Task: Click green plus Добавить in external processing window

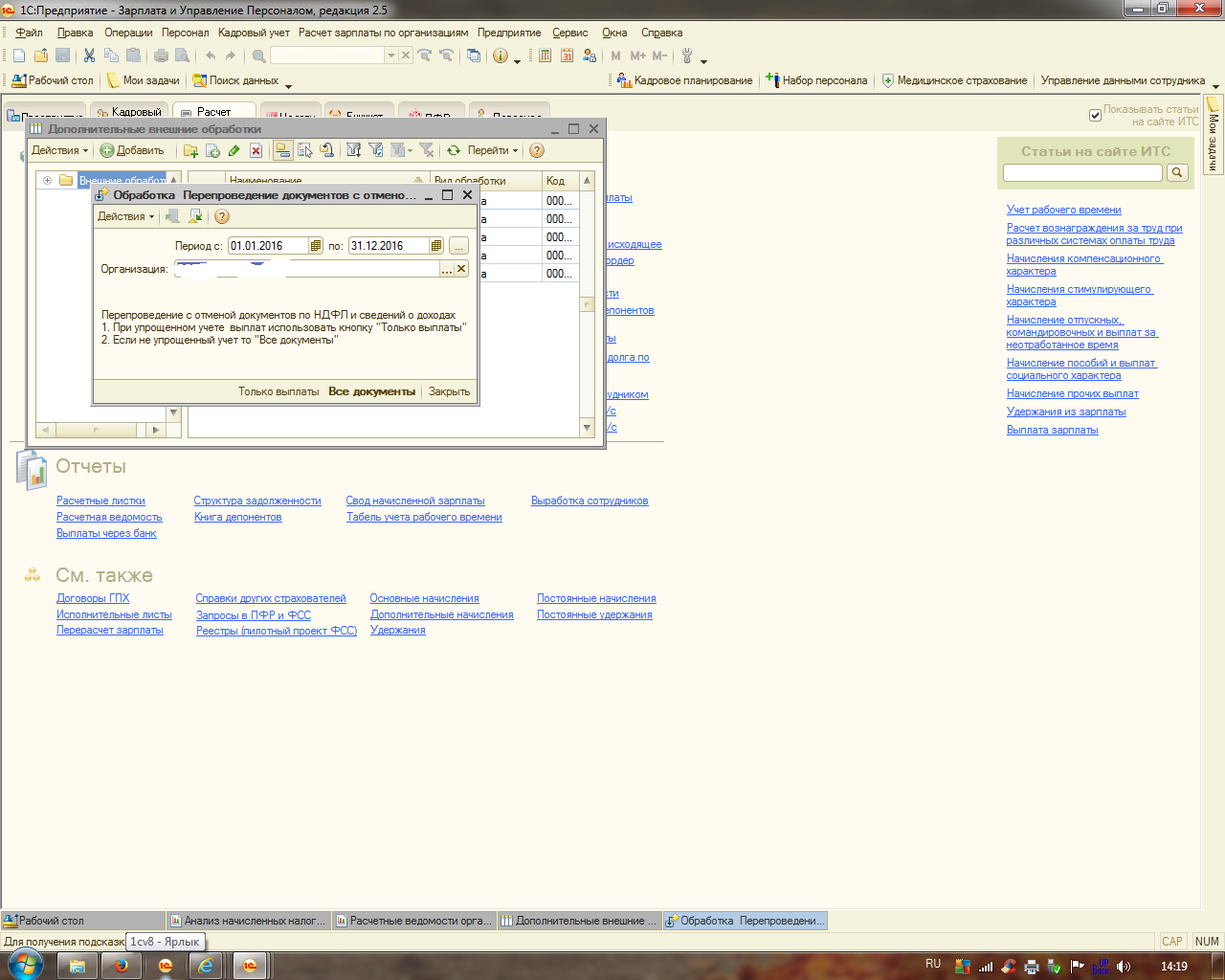Action: [x=132, y=150]
